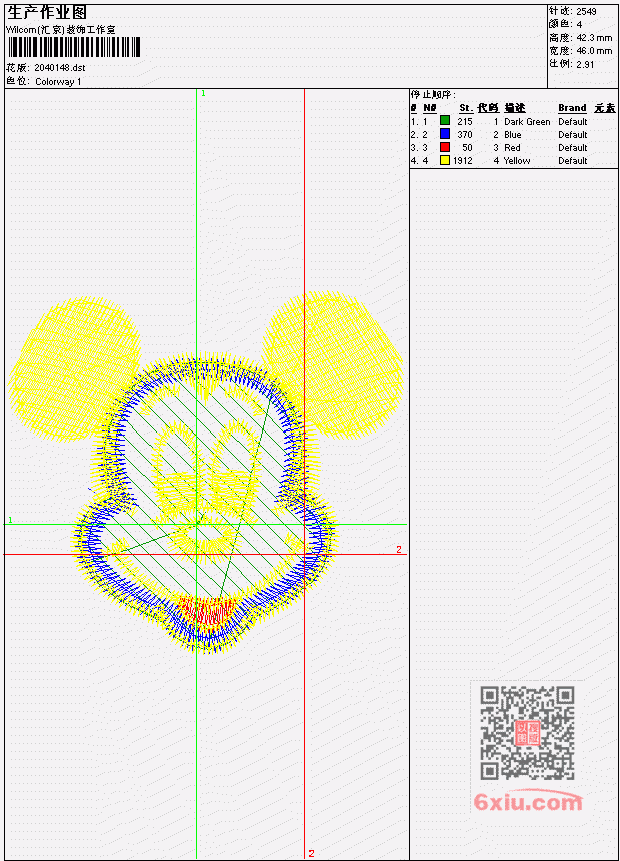This screenshot has width=620, height=861.
Task: Click the '停止顺序:' stop sequence heading
Action: [433, 95]
